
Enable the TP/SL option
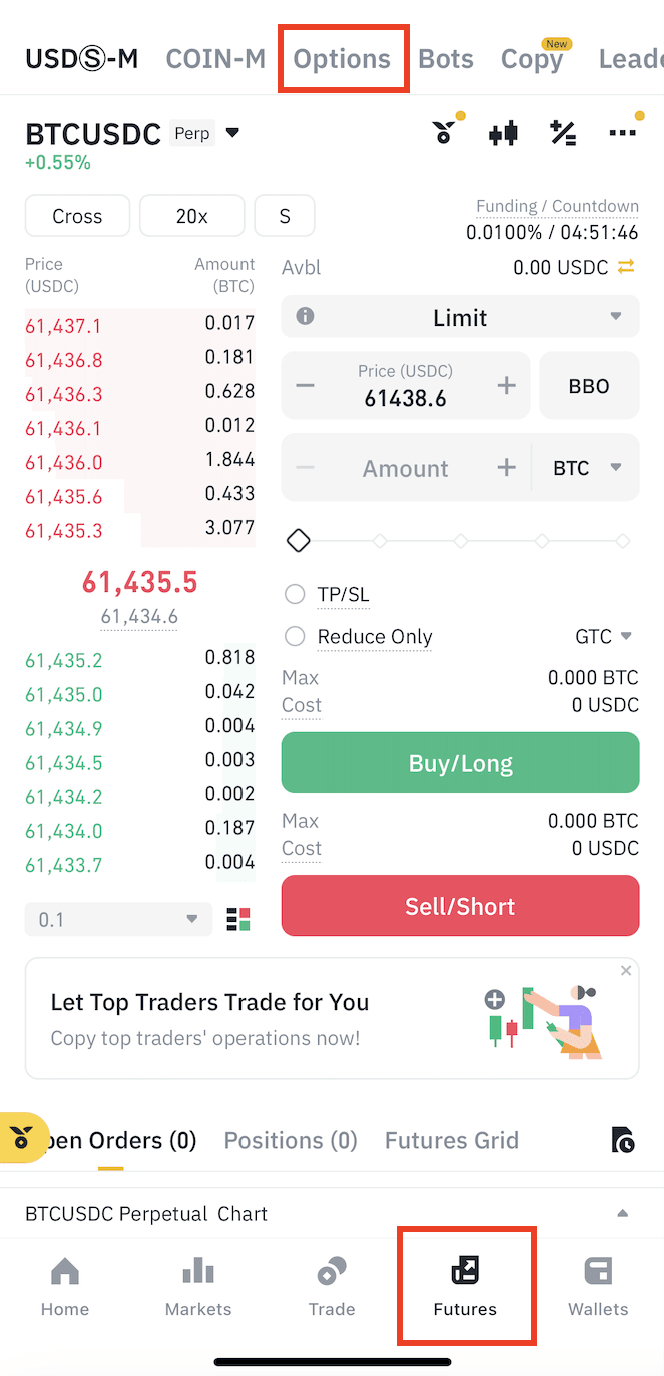pos(295,595)
